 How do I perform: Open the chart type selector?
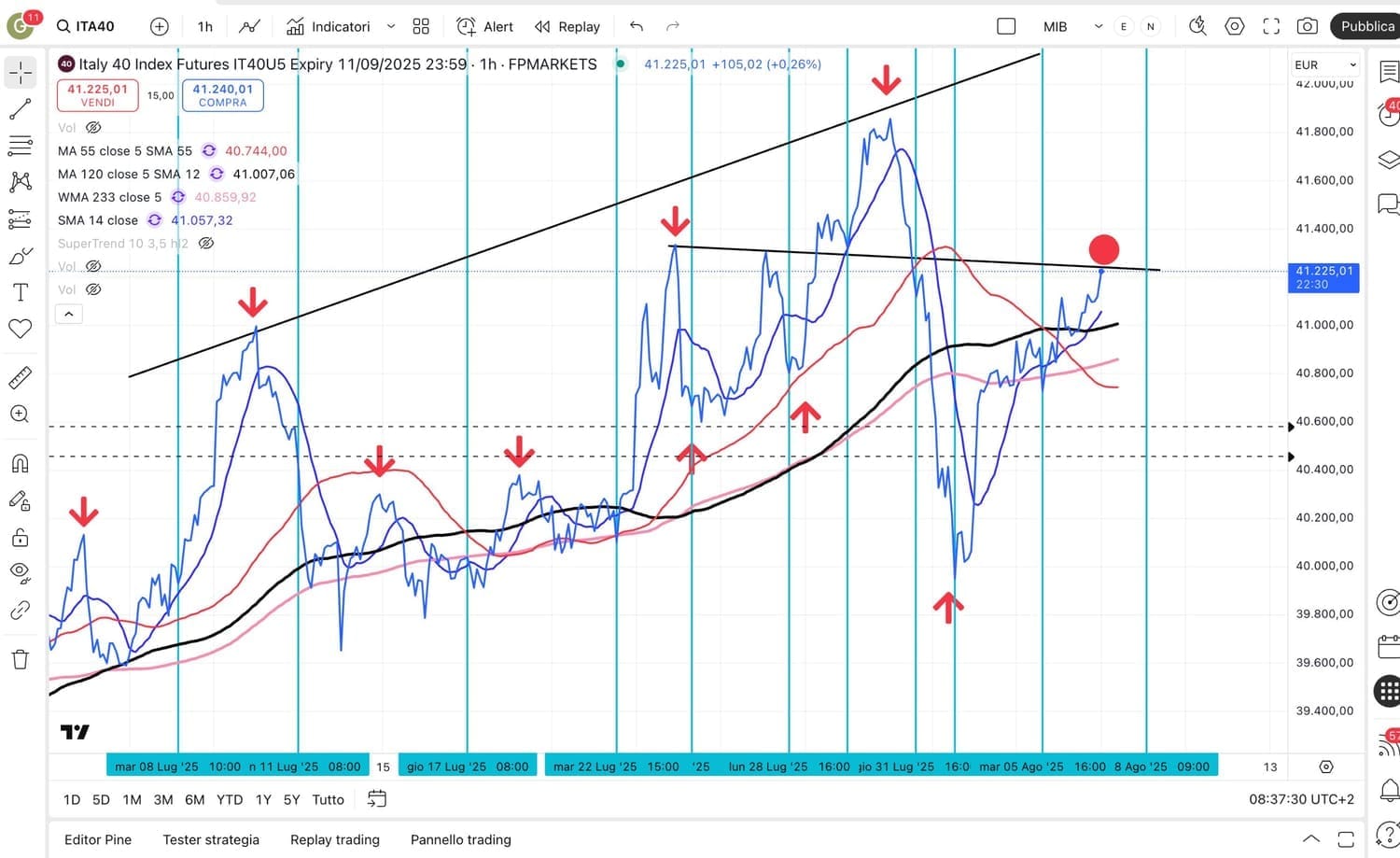coord(249,26)
